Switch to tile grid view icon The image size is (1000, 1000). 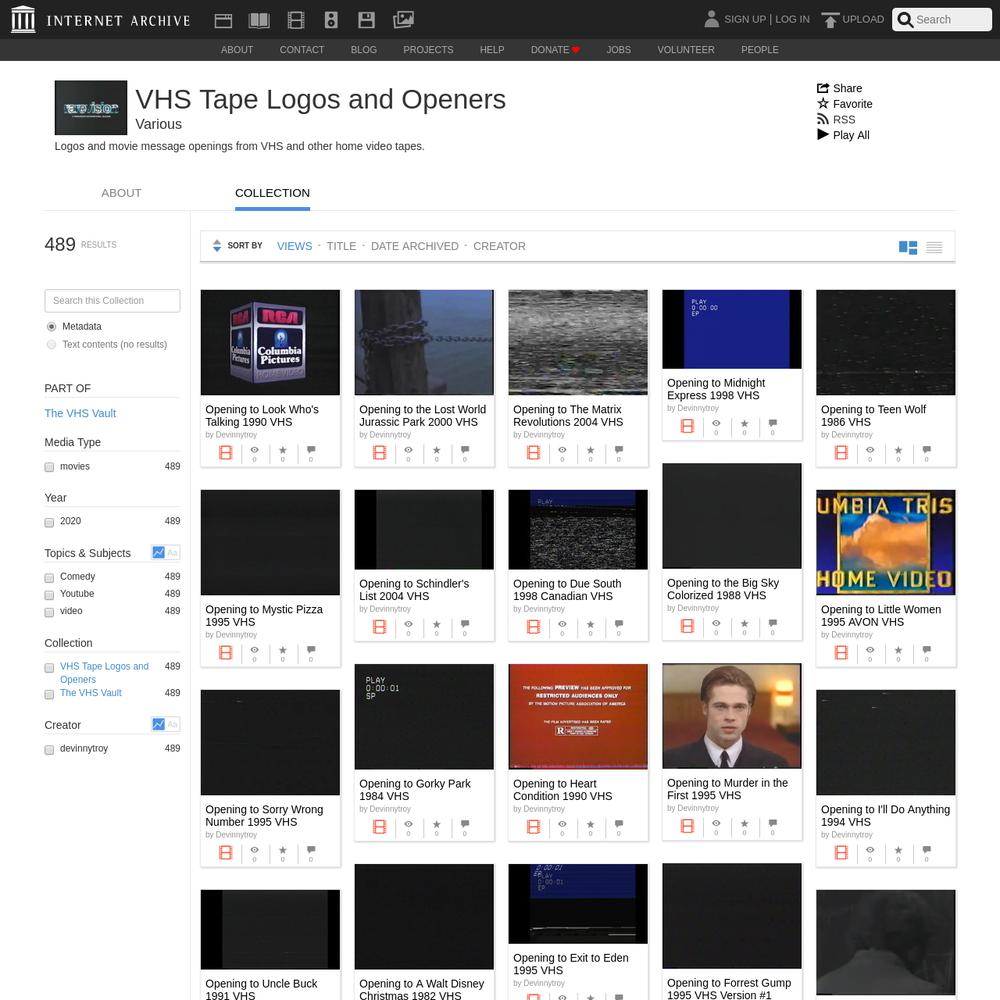(x=908, y=247)
